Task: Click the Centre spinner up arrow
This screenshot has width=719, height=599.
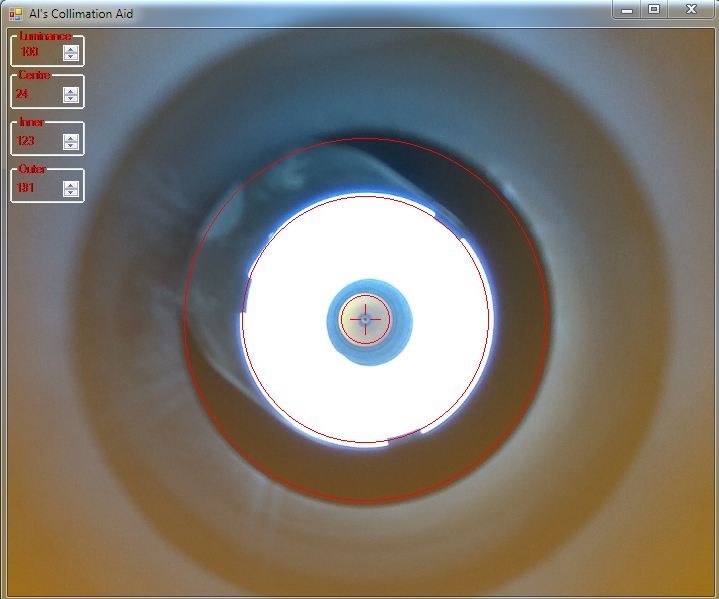Action: tap(71, 90)
